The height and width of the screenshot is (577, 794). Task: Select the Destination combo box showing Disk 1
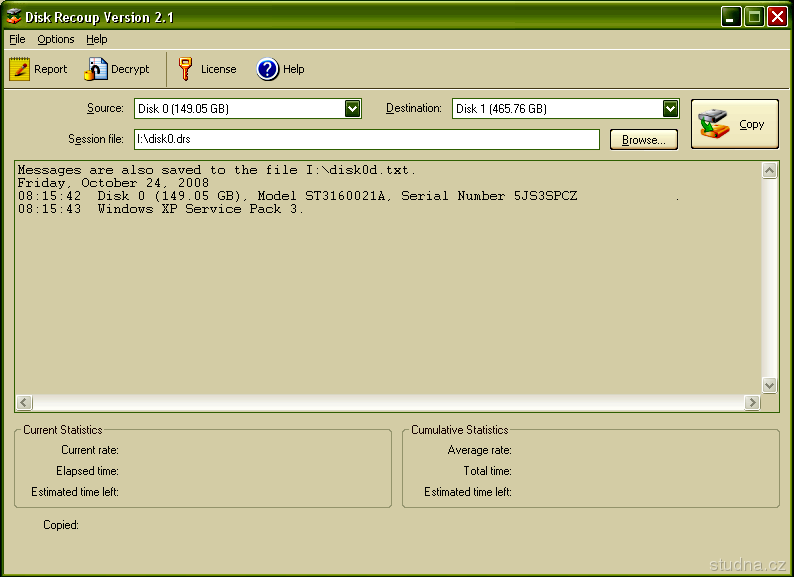[566, 108]
